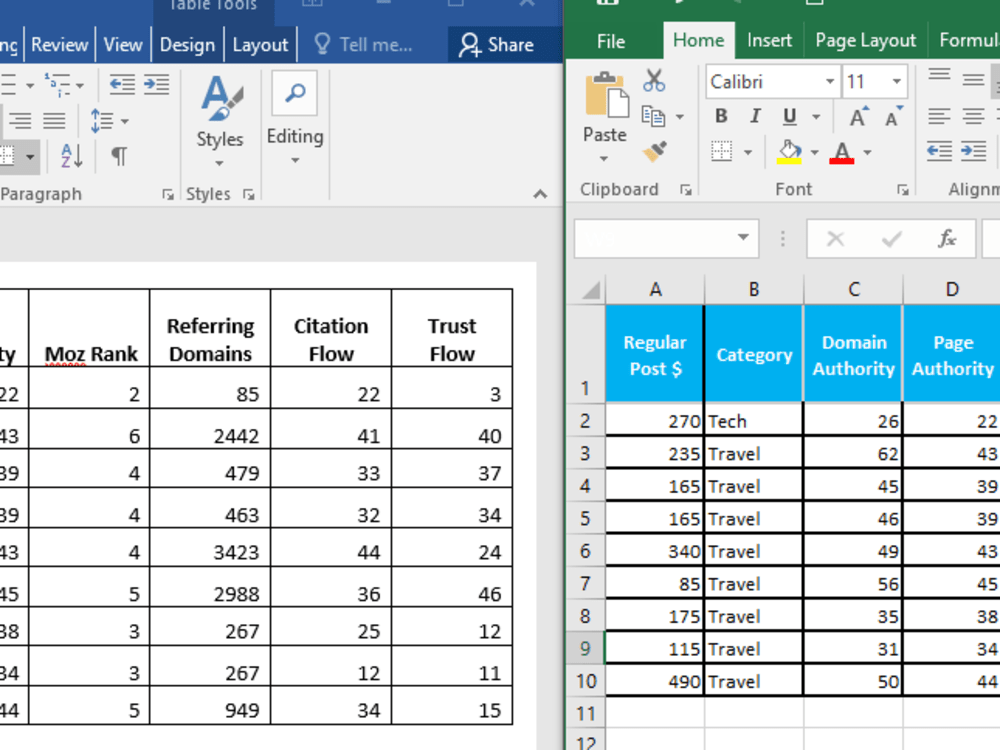Viewport: 1000px width, 750px height.
Task: Select Excel Home tab
Action: coord(698,41)
